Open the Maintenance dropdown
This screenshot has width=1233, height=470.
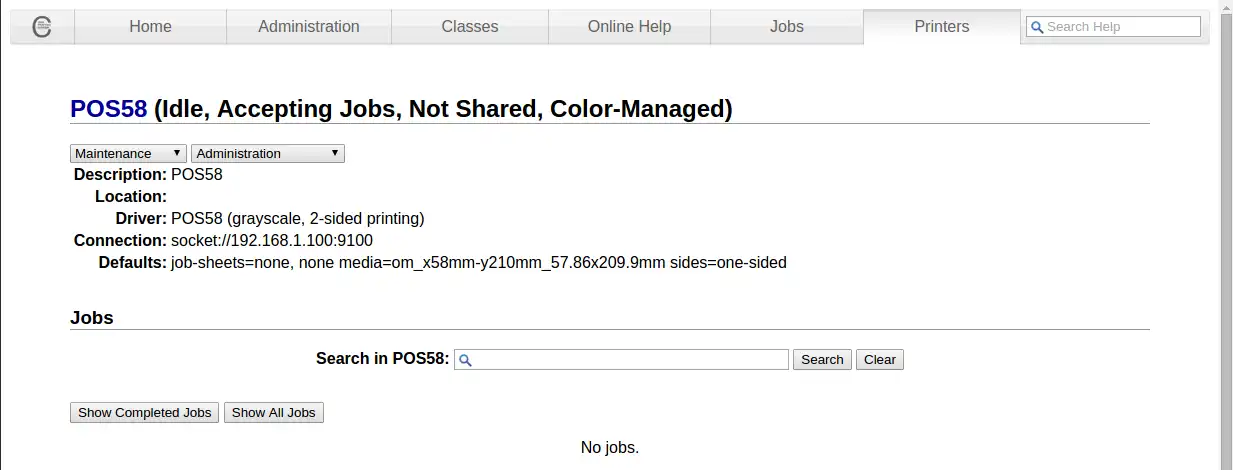coord(128,153)
